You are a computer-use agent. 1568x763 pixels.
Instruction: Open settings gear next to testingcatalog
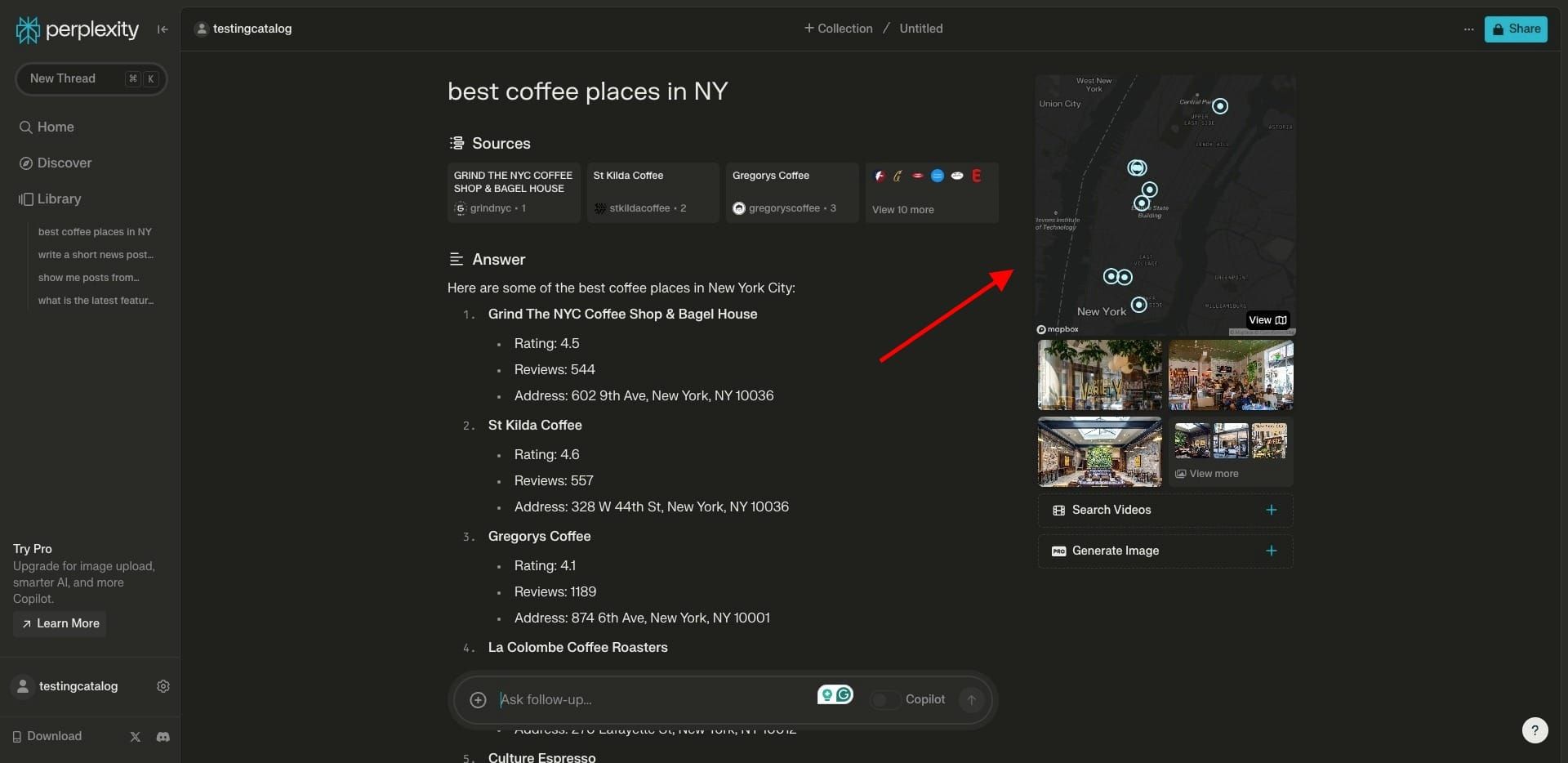(163, 686)
